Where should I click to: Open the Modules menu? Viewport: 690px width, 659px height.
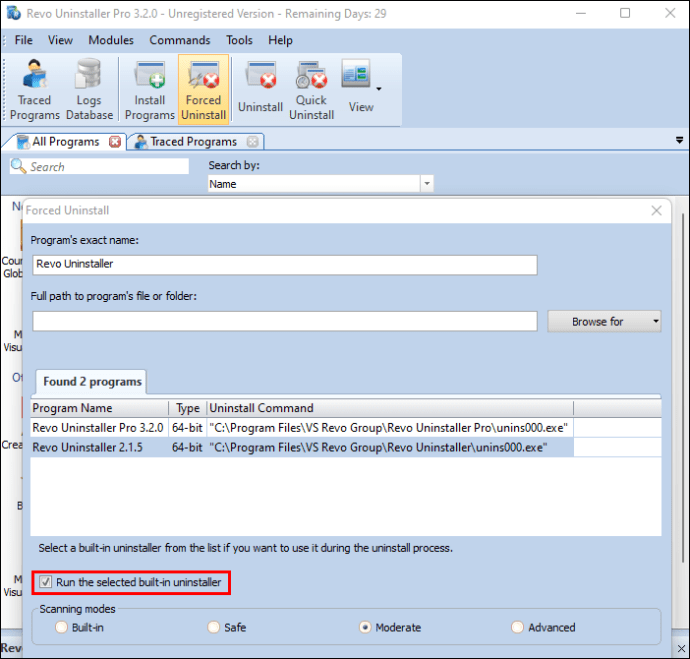tap(111, 40)
